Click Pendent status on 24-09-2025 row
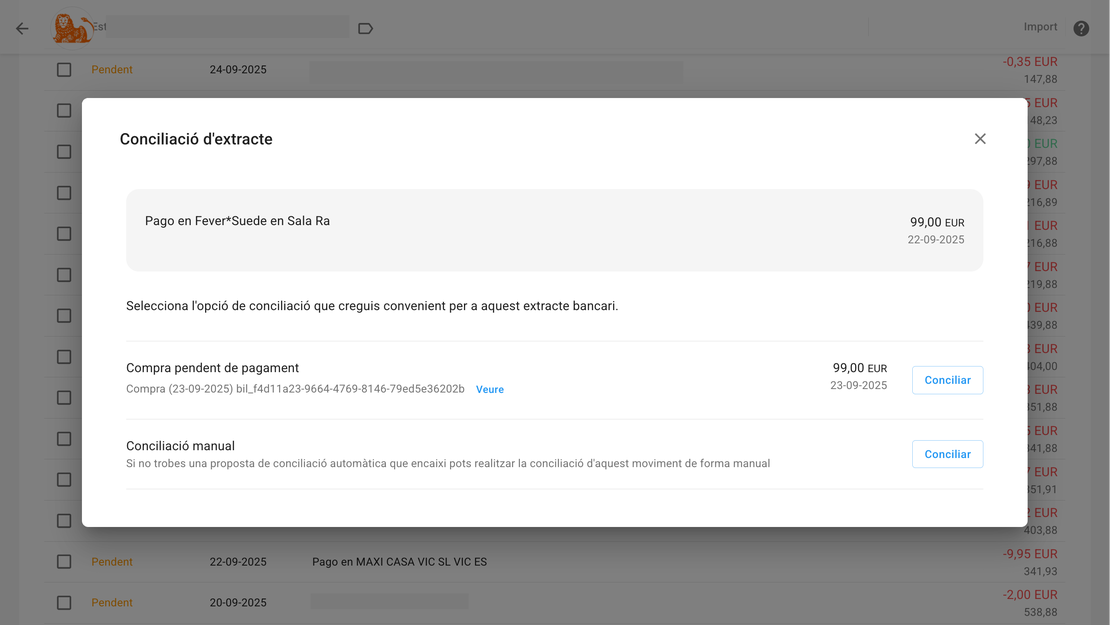This screenshot has height=625, width=1110. [x=112, y=70]
